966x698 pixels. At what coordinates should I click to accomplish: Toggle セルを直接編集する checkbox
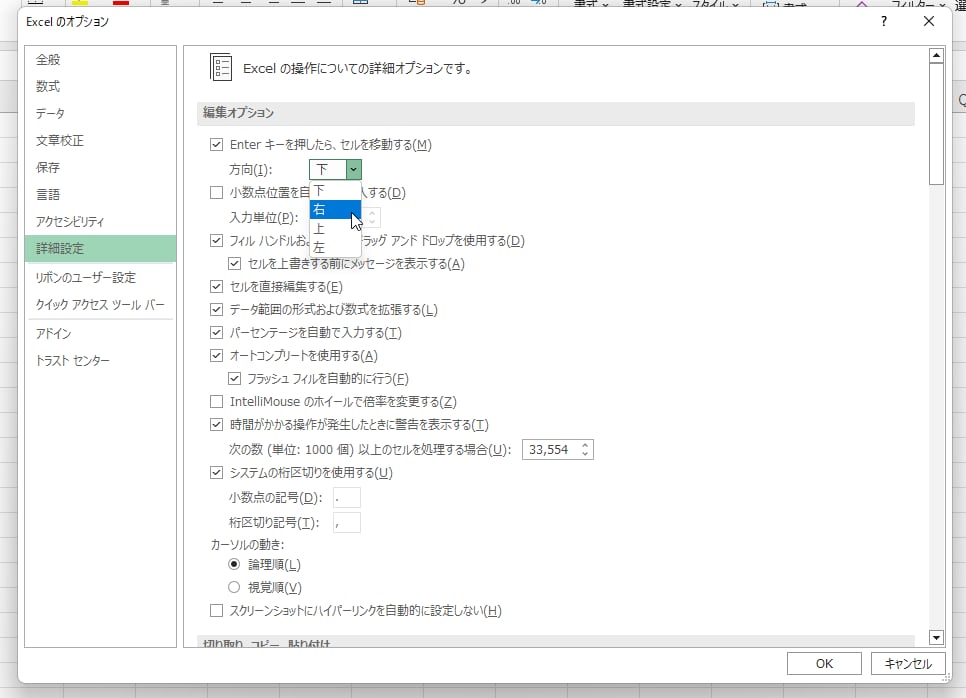(216, 287)
